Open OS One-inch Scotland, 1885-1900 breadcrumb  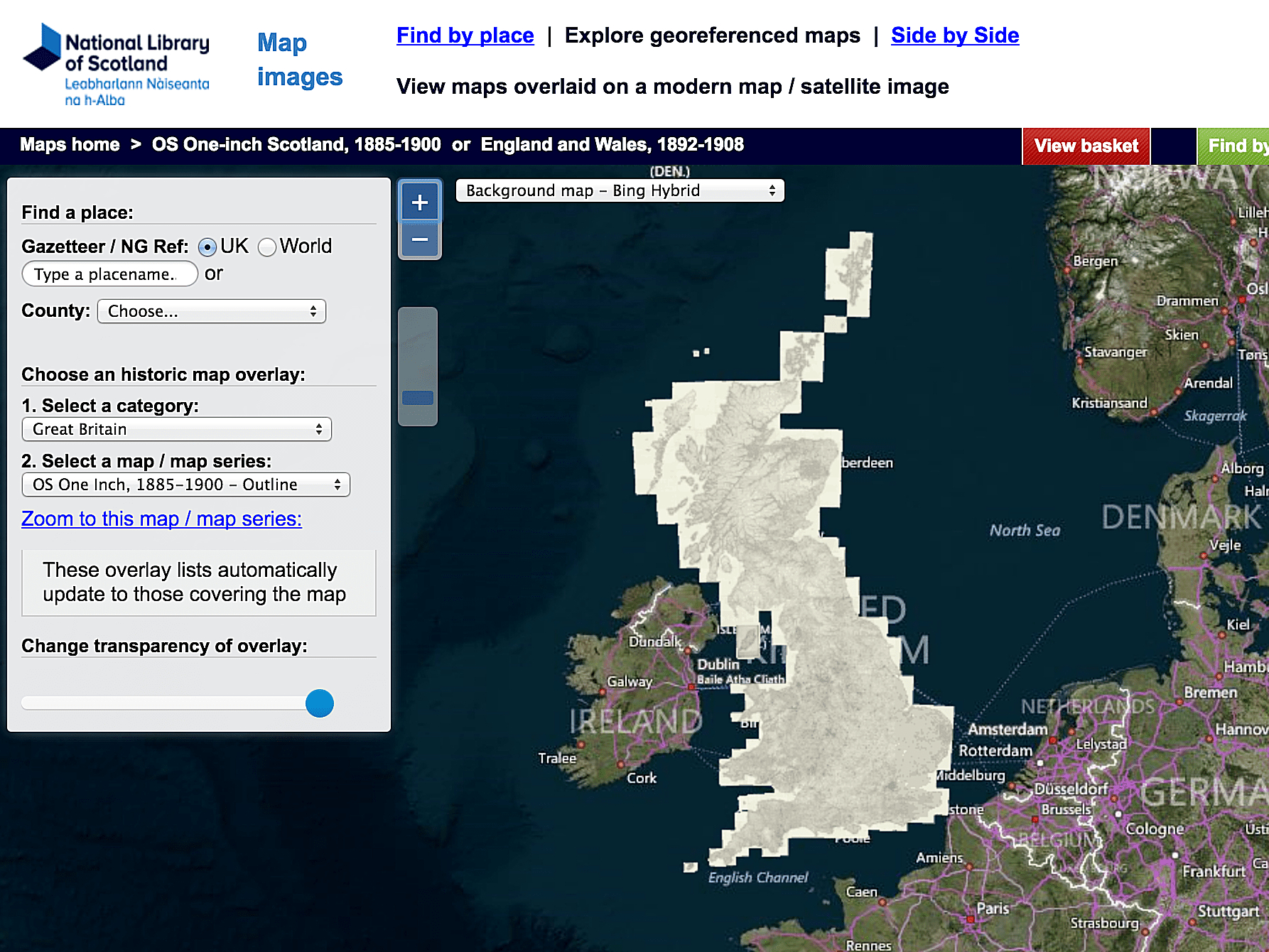[296, 145]
